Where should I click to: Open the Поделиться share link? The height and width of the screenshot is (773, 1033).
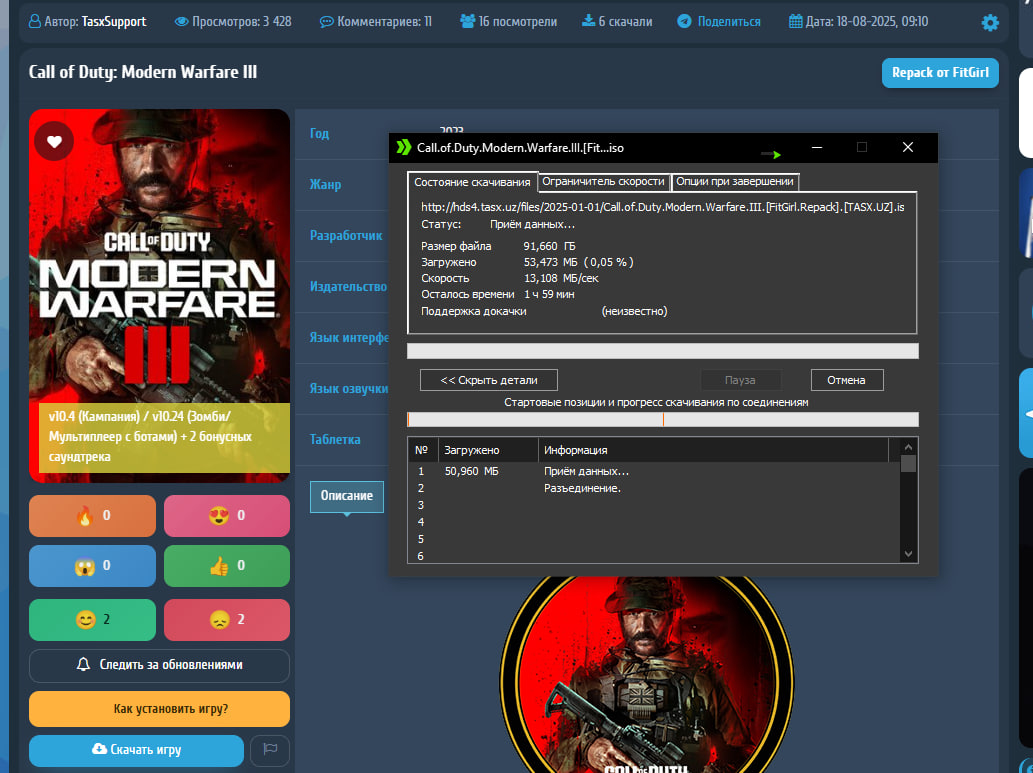pyautogui.click(x=729, y=22)
